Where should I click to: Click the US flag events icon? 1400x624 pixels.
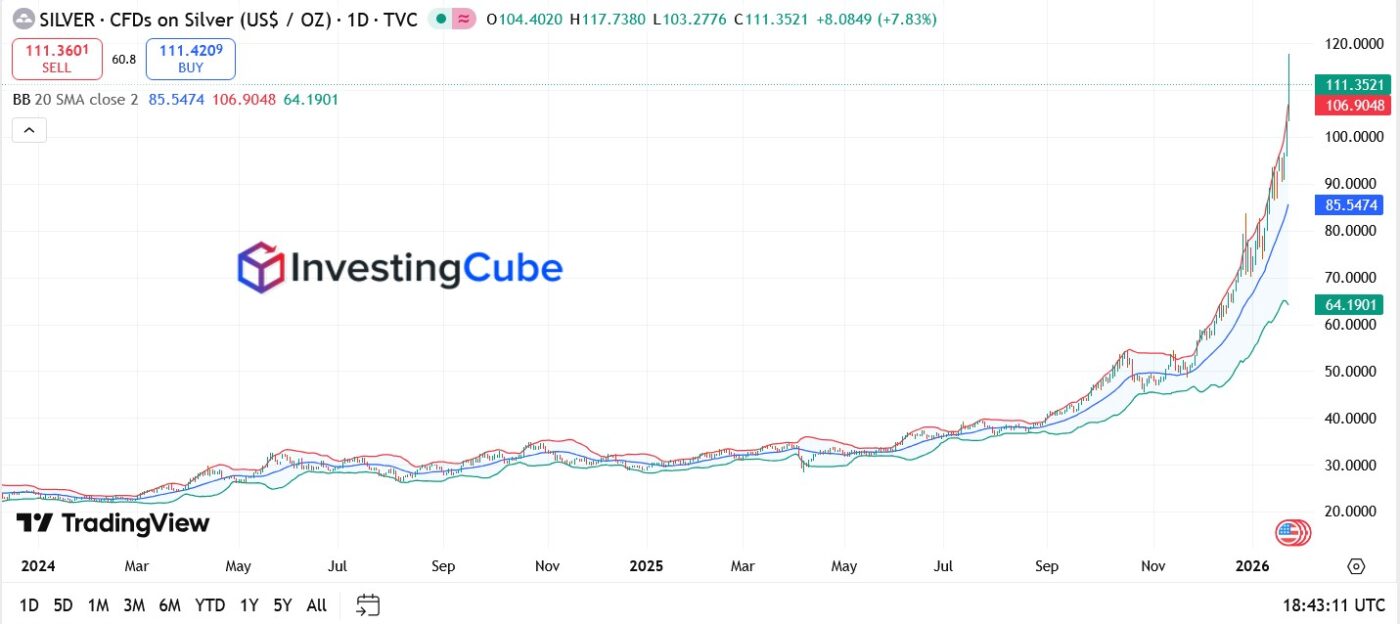(1292, 534)
